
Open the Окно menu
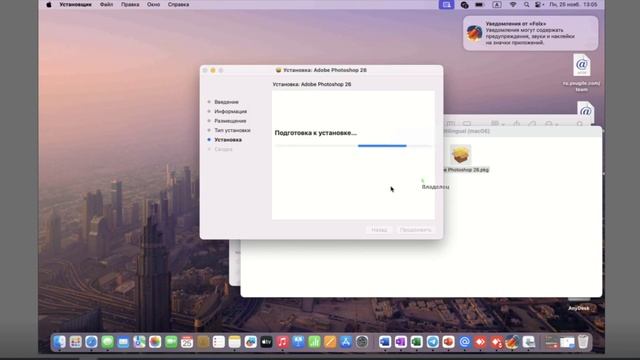click(x=153, y=4)
